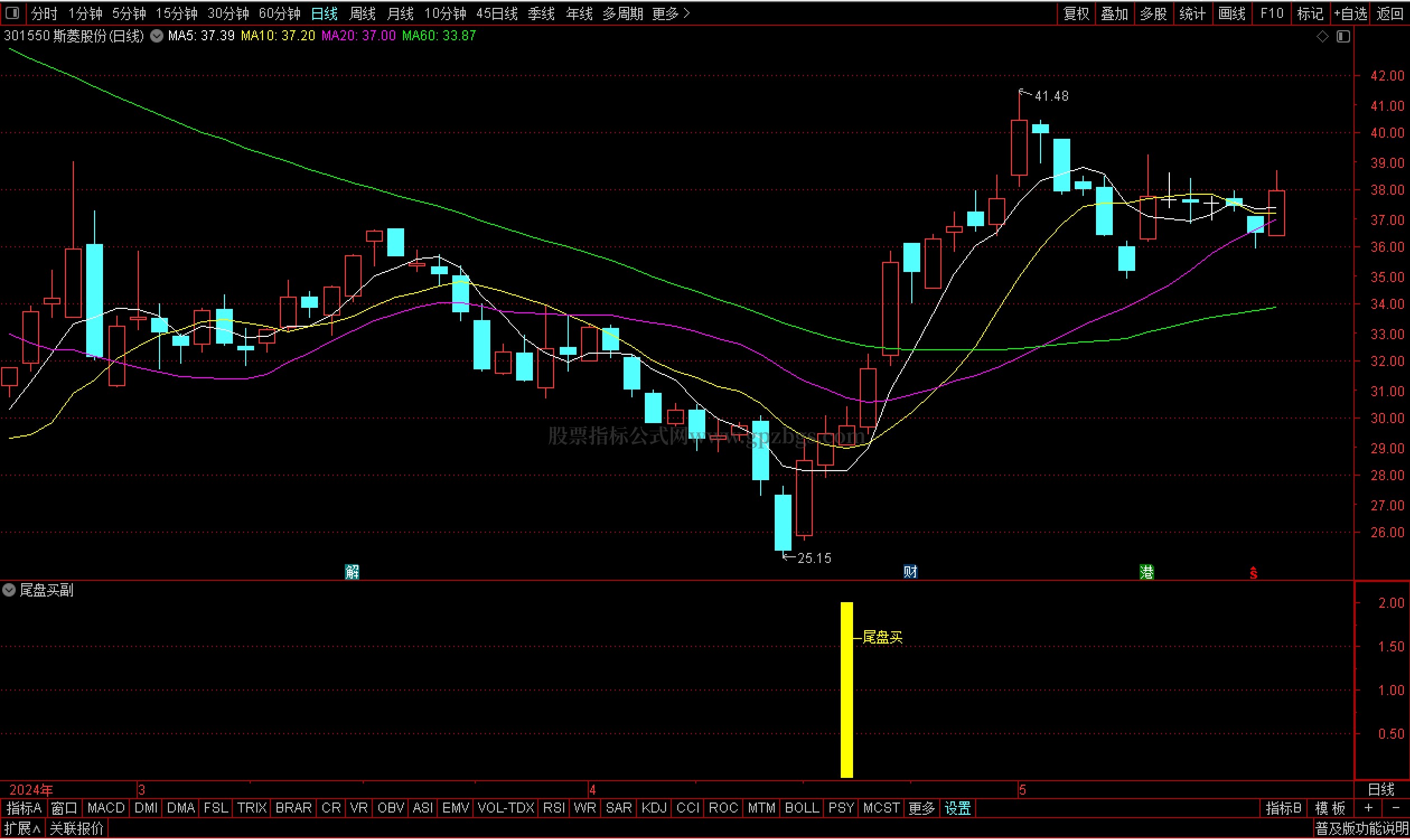The height and width of the screenshot is (840, 1410).
Task: Switch indicator to SAR
Action: pyautogui.click(x=619, y=808)
